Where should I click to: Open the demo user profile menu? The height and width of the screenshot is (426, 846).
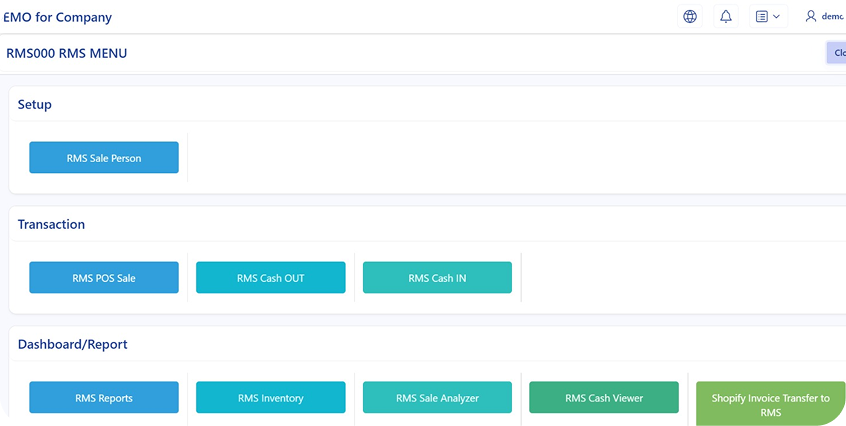[826, 17]
